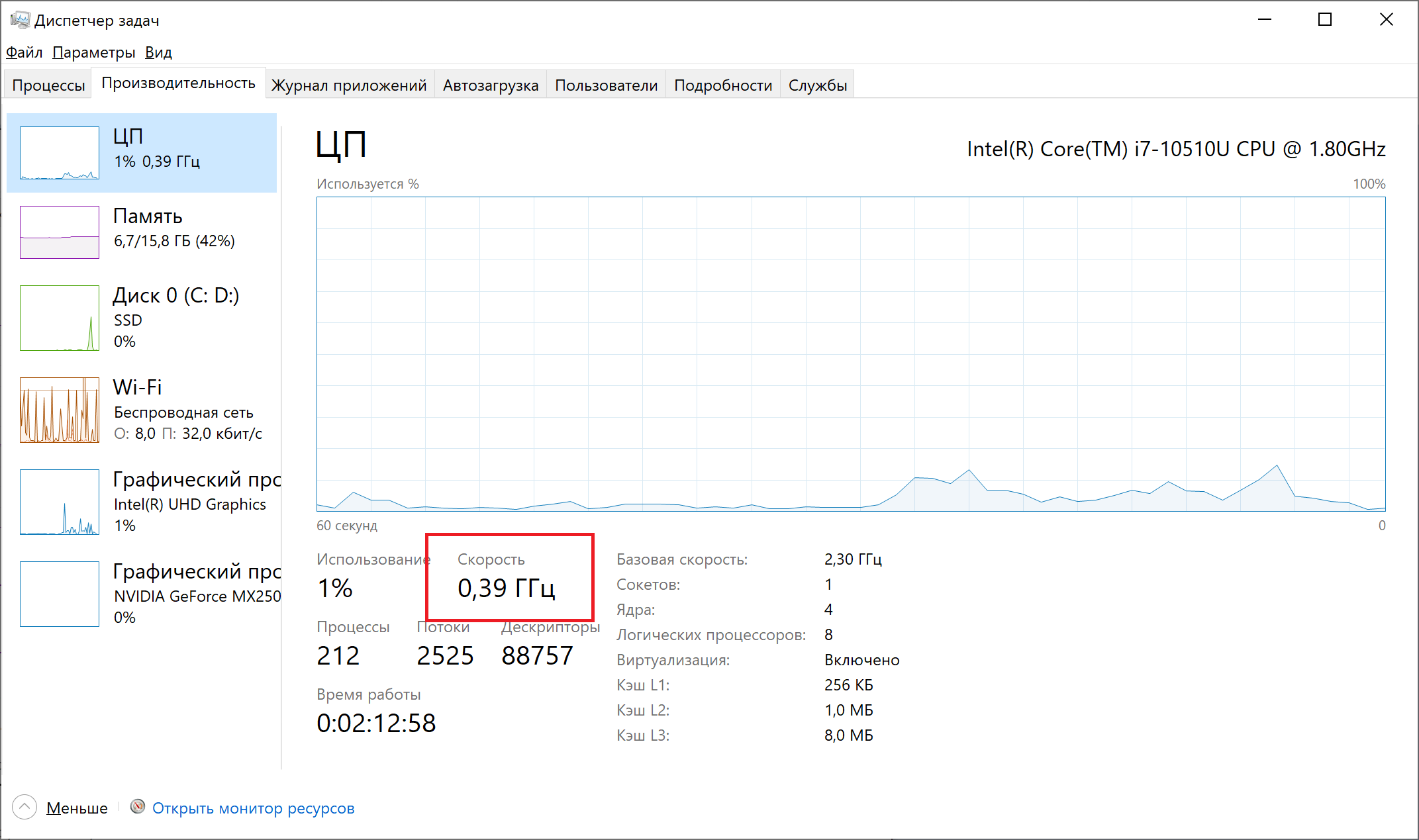
Task: Minimize the Task Manager window
Action: click(x=1265, y=20)
